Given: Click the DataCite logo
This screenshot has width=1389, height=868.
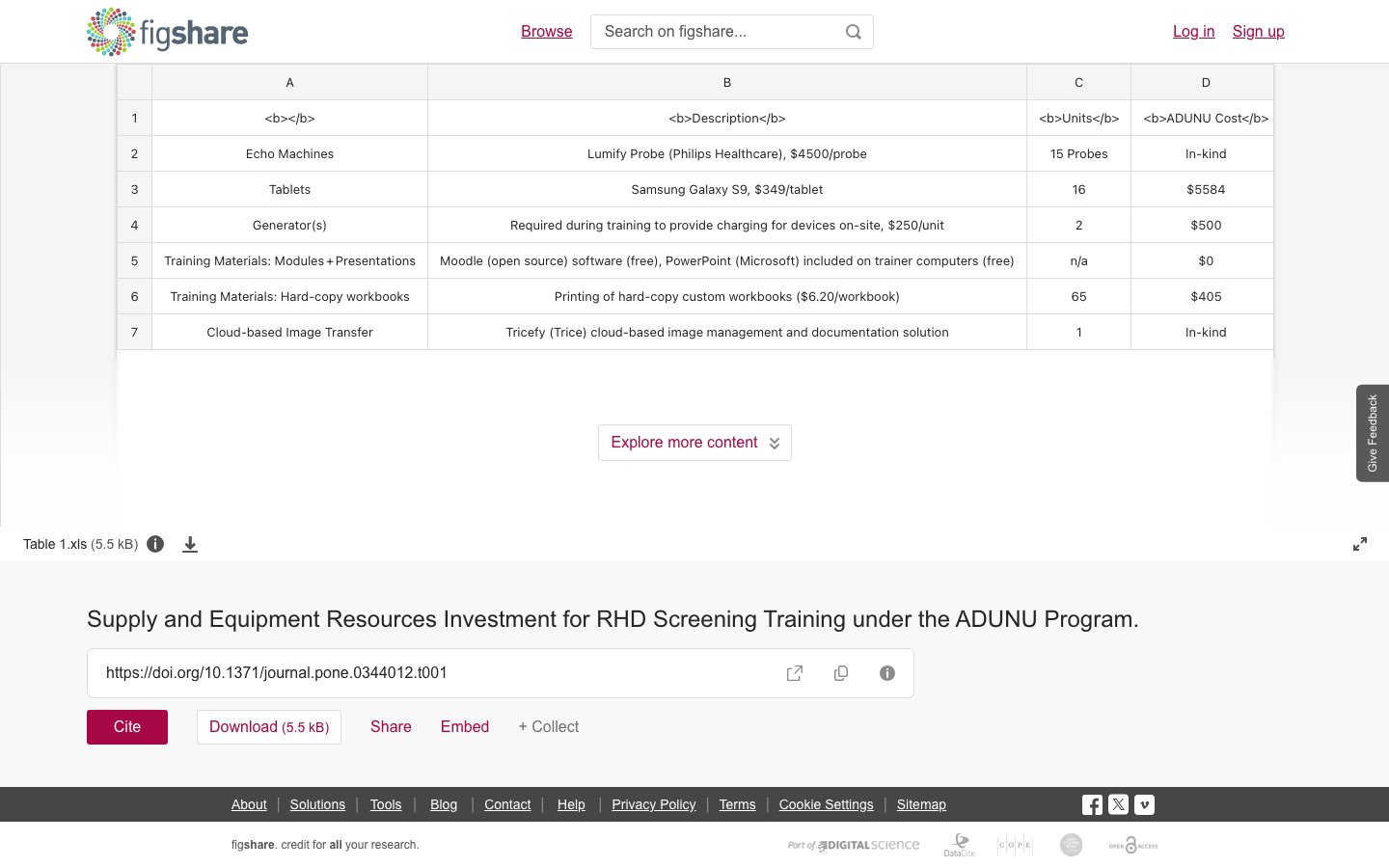Looking at the screenshot, I should [x=960, y=845].
